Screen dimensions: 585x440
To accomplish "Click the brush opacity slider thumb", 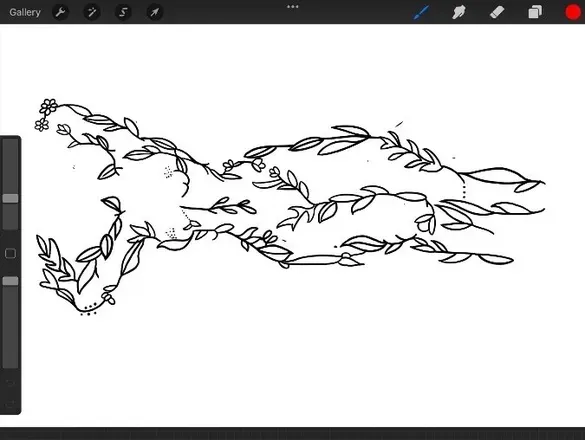I will point(10,281).
